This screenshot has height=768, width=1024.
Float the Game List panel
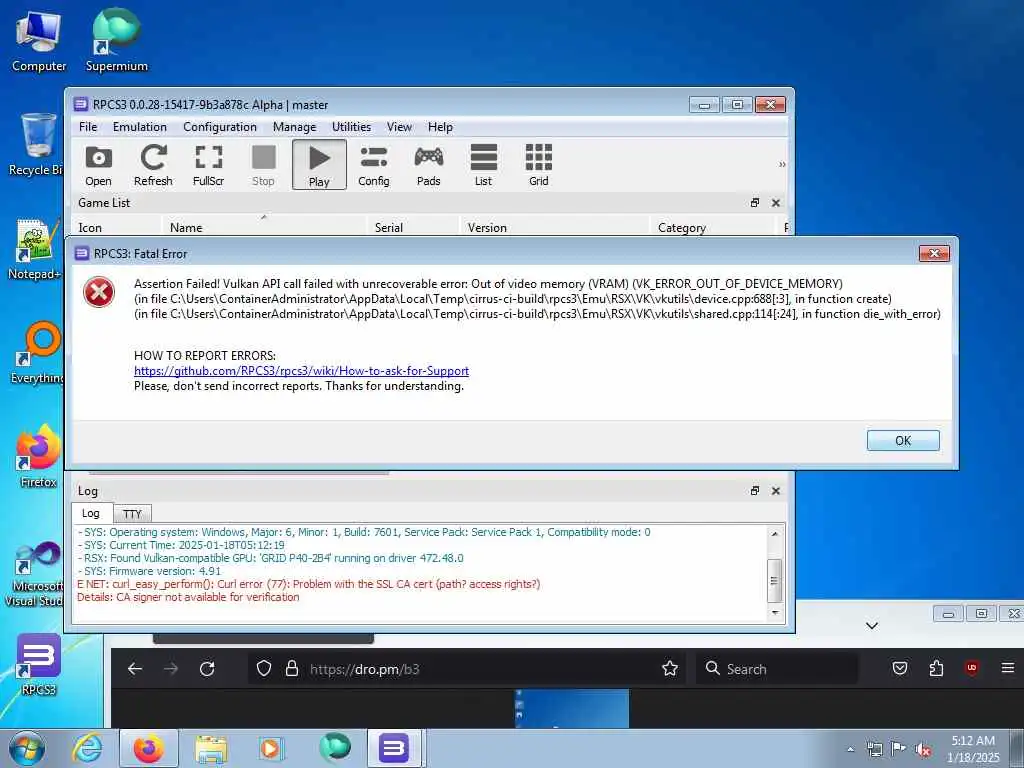click(x=755, y=202)
